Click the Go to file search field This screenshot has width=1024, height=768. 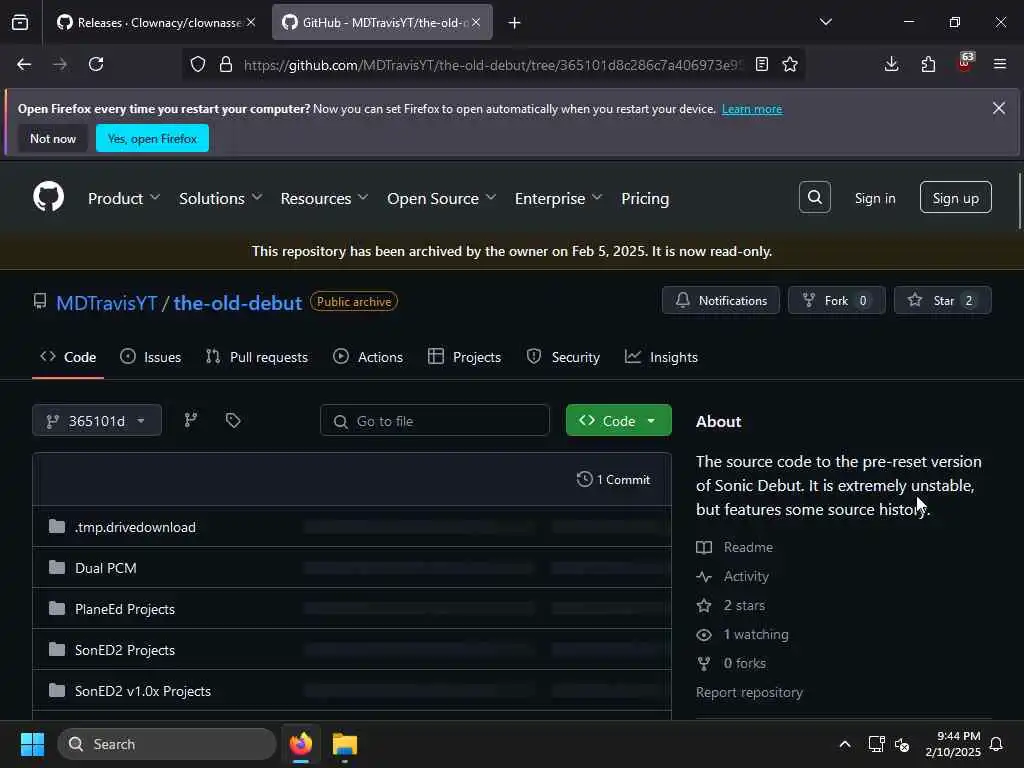coord(434,421)
